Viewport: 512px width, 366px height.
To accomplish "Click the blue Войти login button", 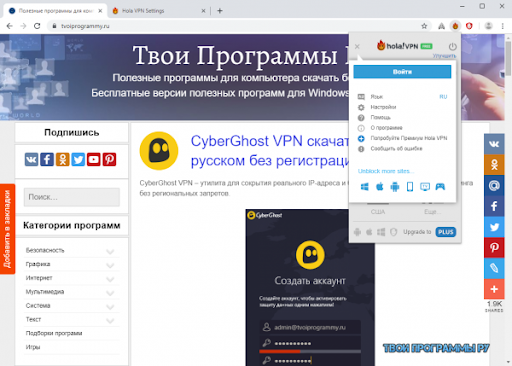I will pos(402,72).
